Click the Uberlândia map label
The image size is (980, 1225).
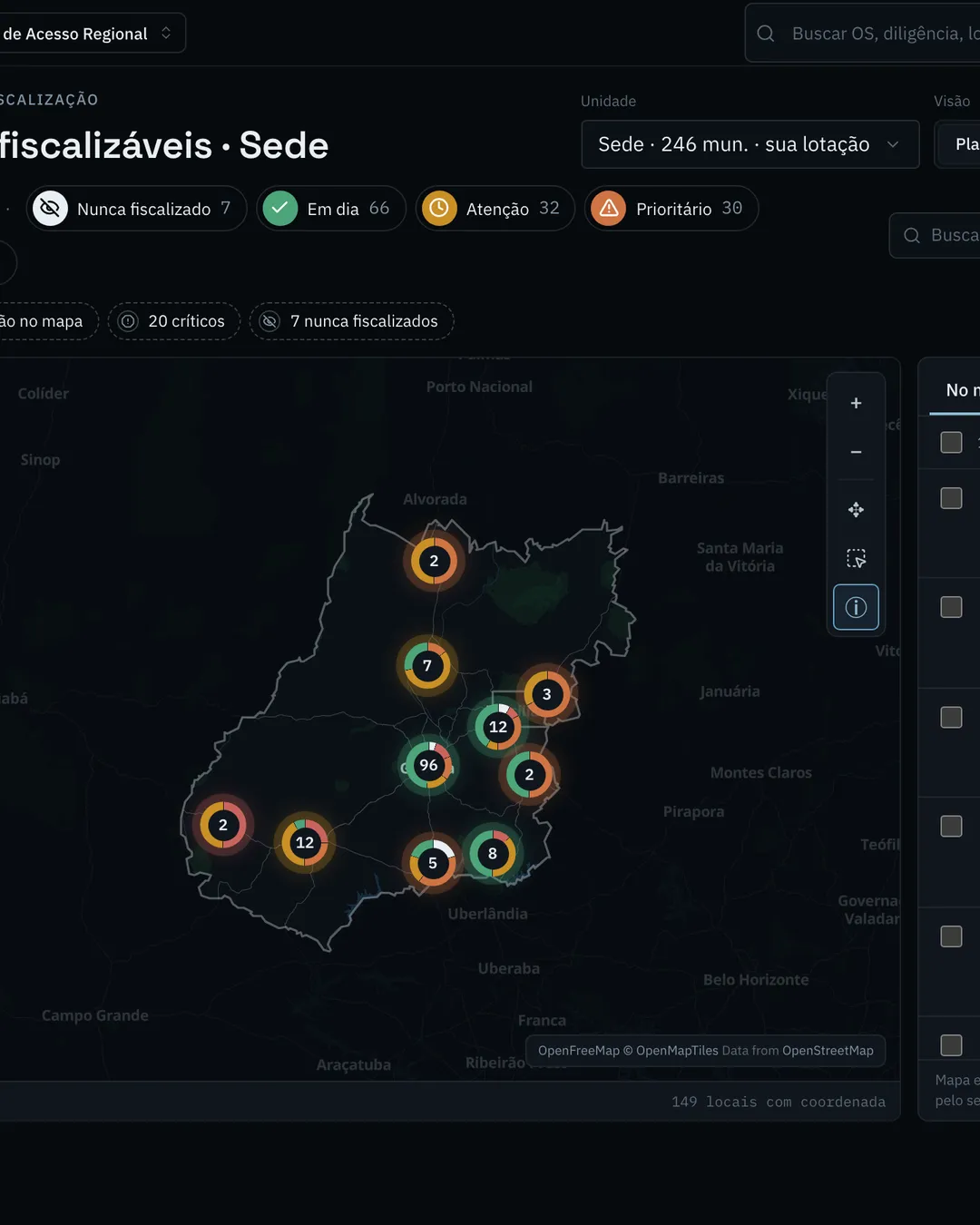coord(487,914)
